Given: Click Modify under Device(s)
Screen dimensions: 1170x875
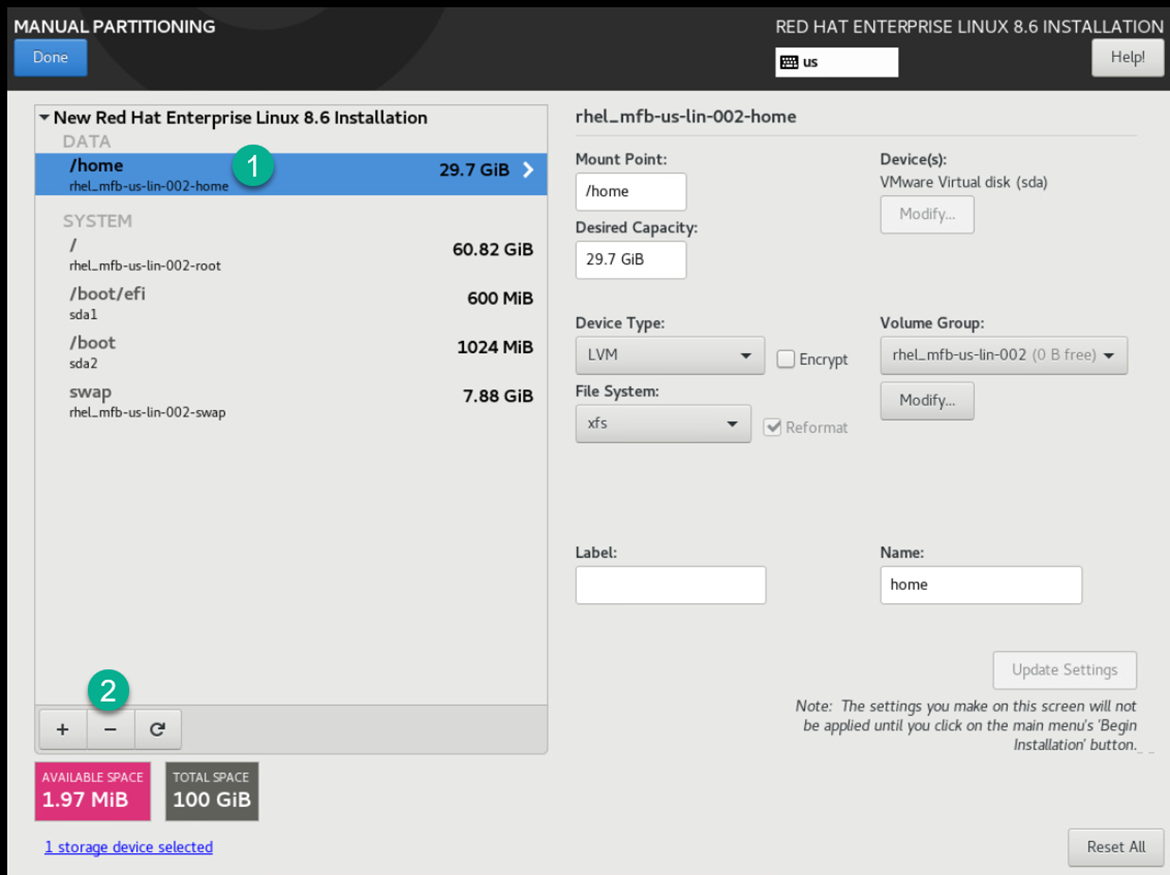Looking at the screenshot, I should 927,214.
